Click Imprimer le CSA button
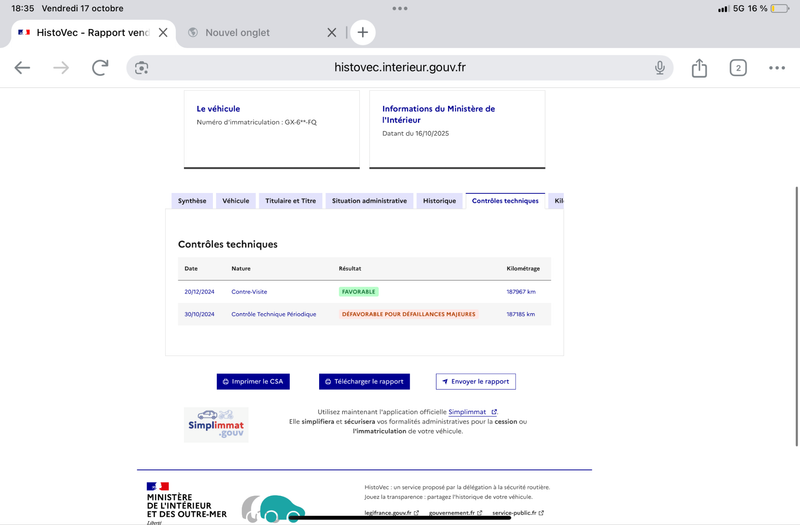Image resolution: width=800 pixels, height=525 pixels. point(253,381)
